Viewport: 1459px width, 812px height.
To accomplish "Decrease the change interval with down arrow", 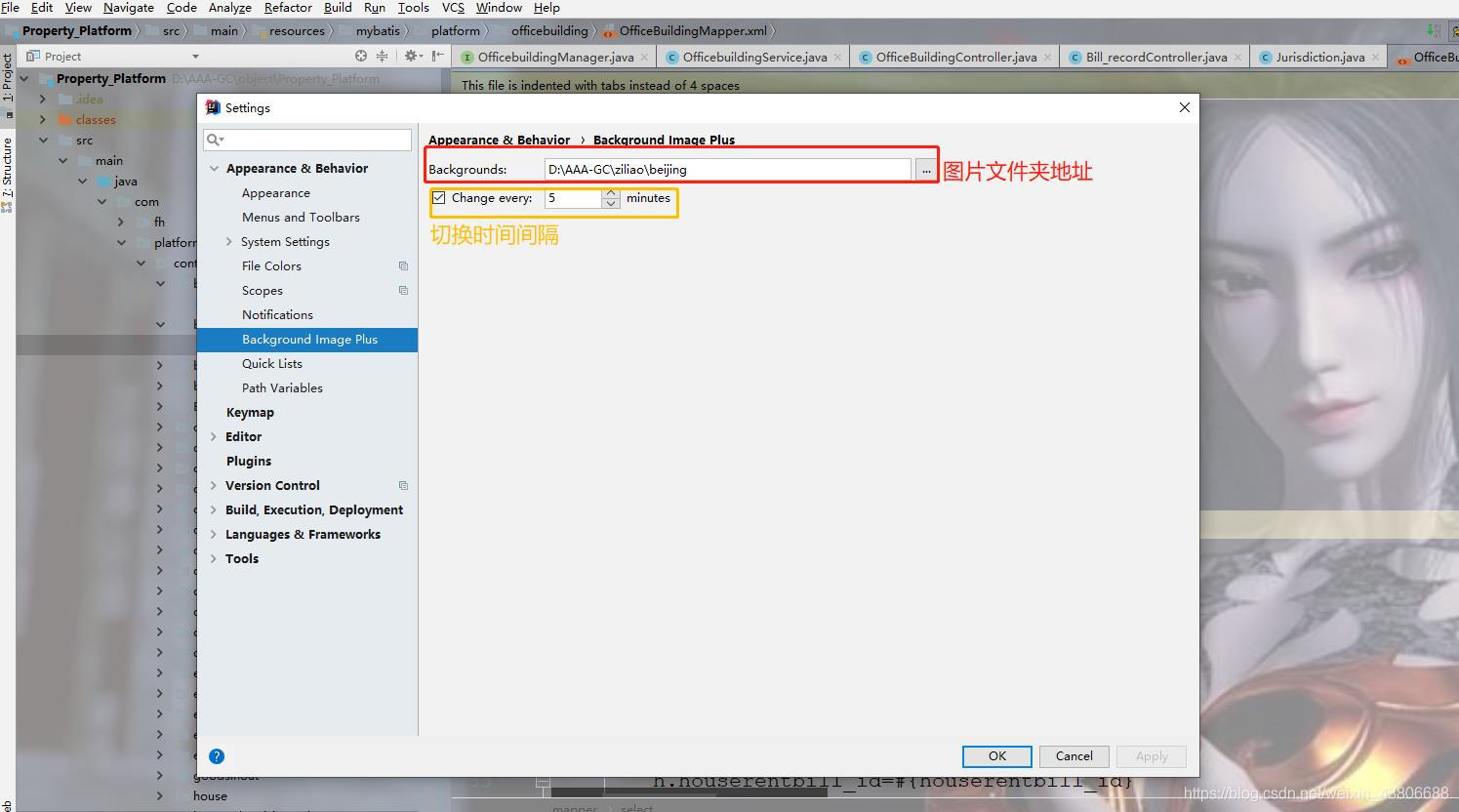I will click(611, 203).
